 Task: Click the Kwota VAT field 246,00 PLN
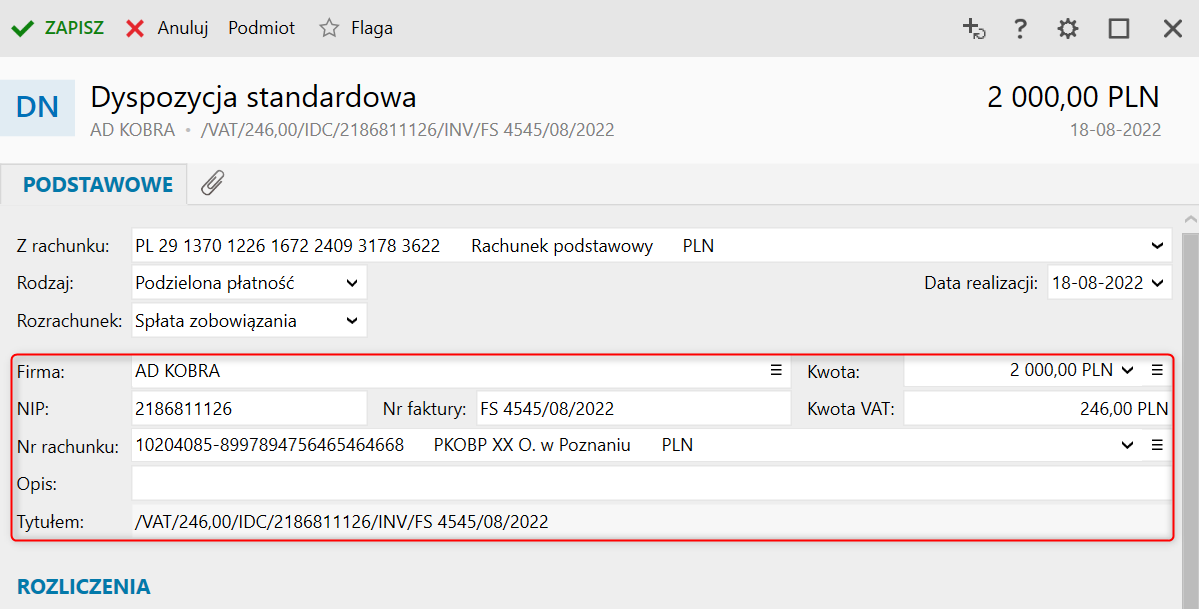click(1038, 409)
